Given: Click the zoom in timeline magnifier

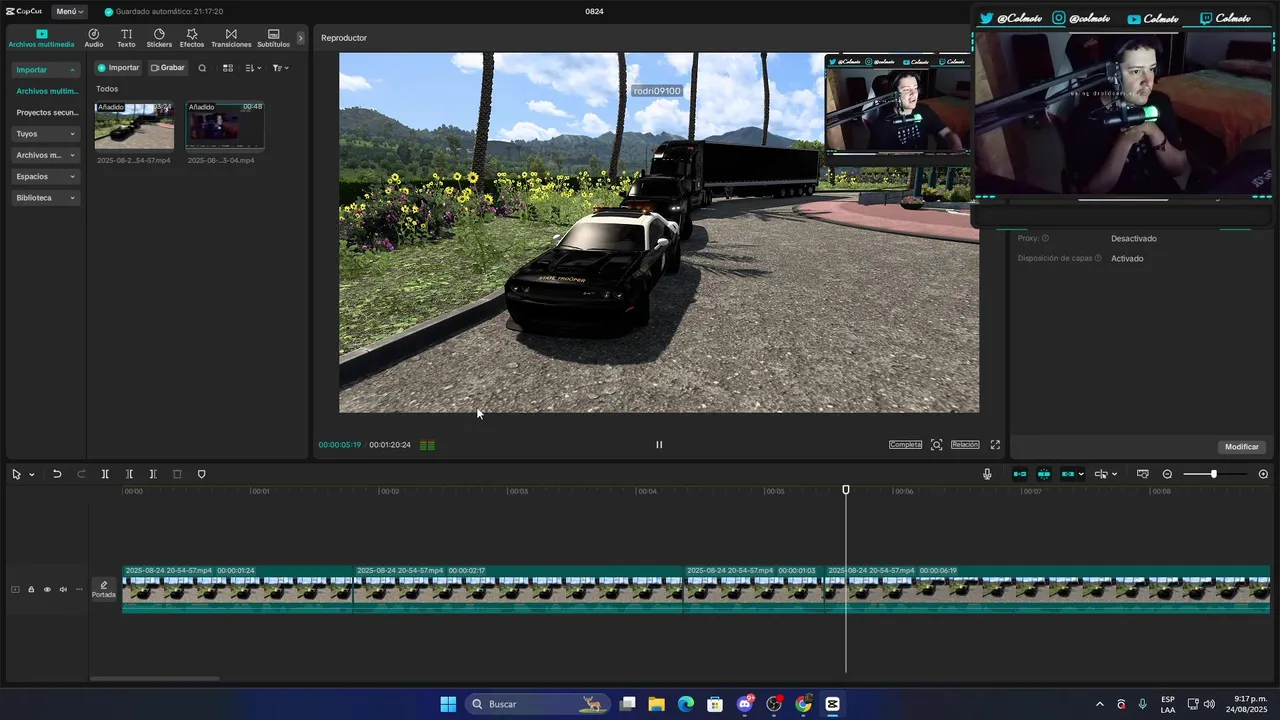Looking at the screenshot, I should click(1263, 474).
